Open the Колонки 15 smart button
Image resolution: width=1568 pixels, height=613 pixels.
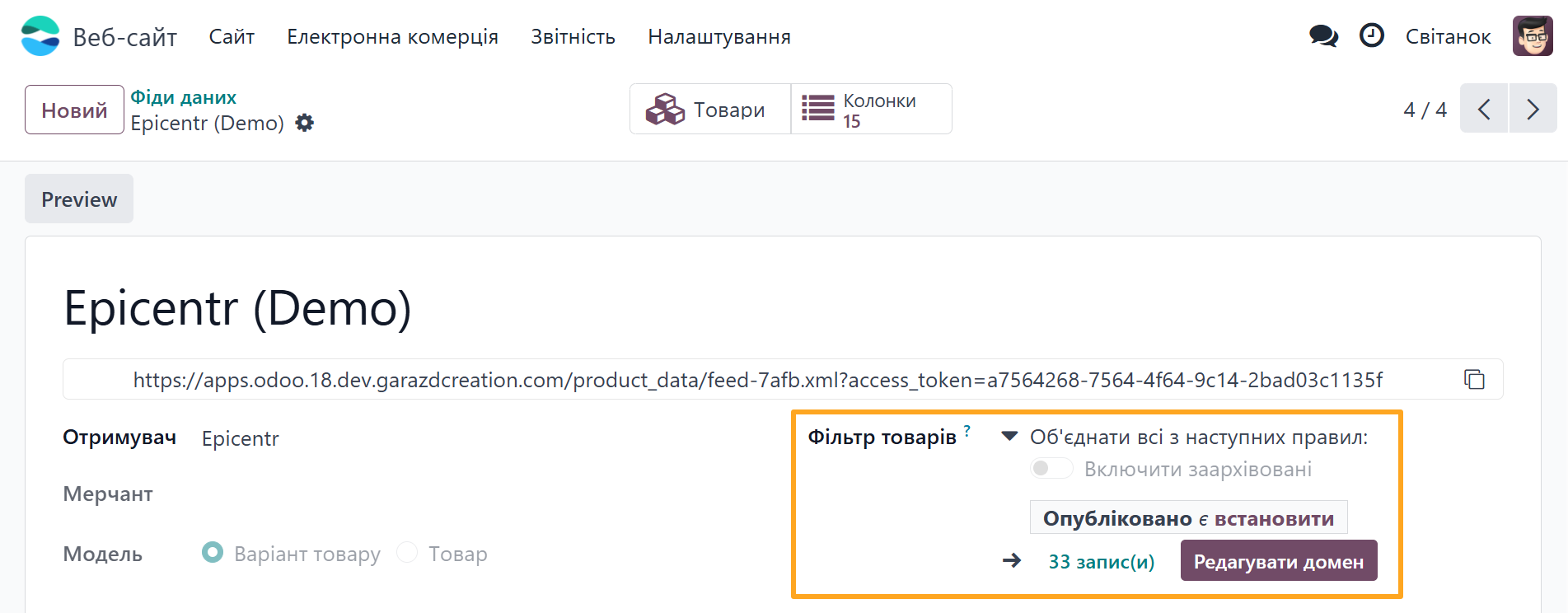[870, 109]
